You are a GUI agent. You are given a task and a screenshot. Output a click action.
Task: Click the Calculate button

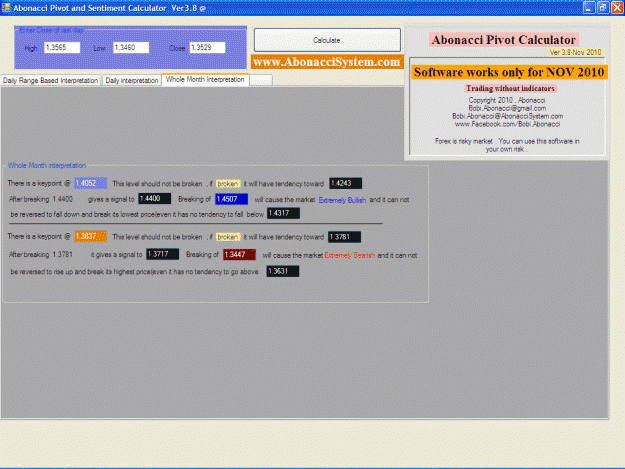click(x=327, y=40)
